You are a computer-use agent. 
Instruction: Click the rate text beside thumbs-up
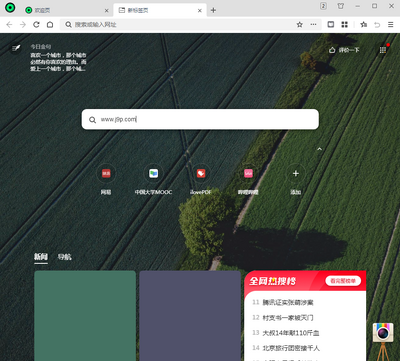pyautogui.click(x=349, y=50)
